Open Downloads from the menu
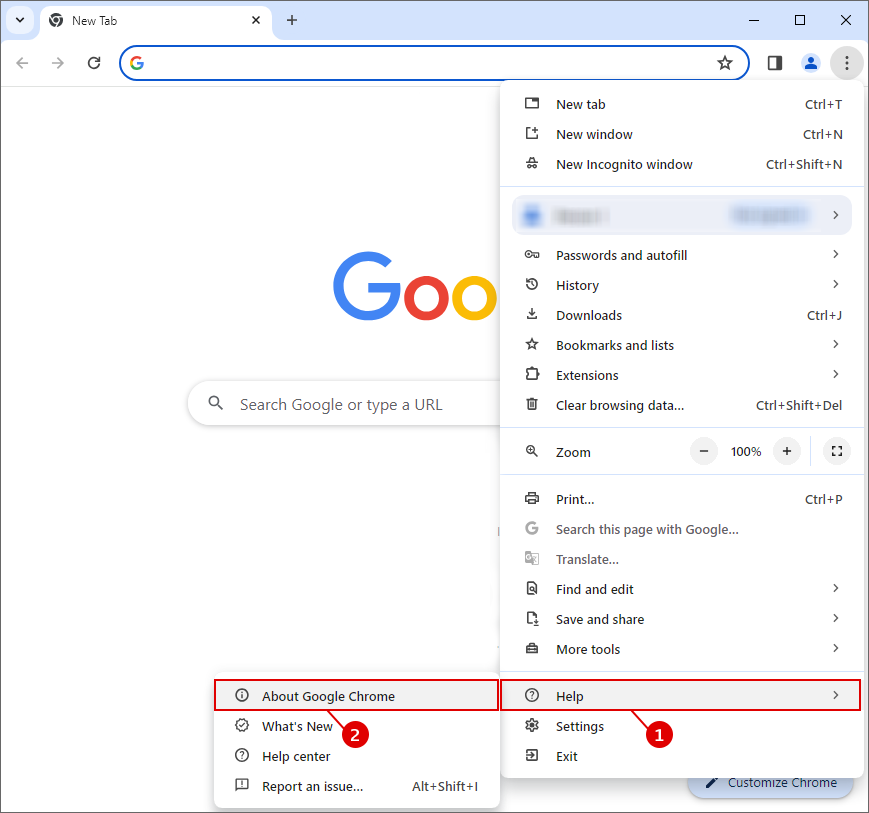This screenshot has width=869, height=813. pyautogui.click(x=683, y=315)
